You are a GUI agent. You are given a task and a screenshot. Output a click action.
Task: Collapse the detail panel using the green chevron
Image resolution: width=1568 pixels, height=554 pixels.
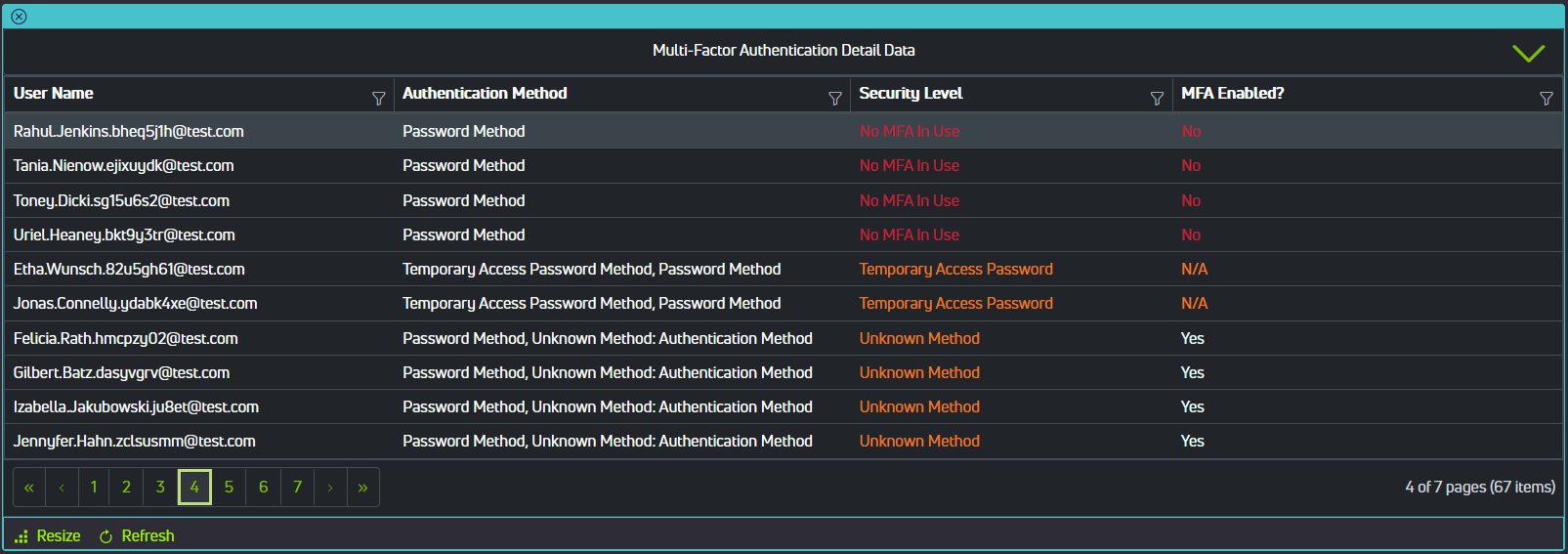1528,53
